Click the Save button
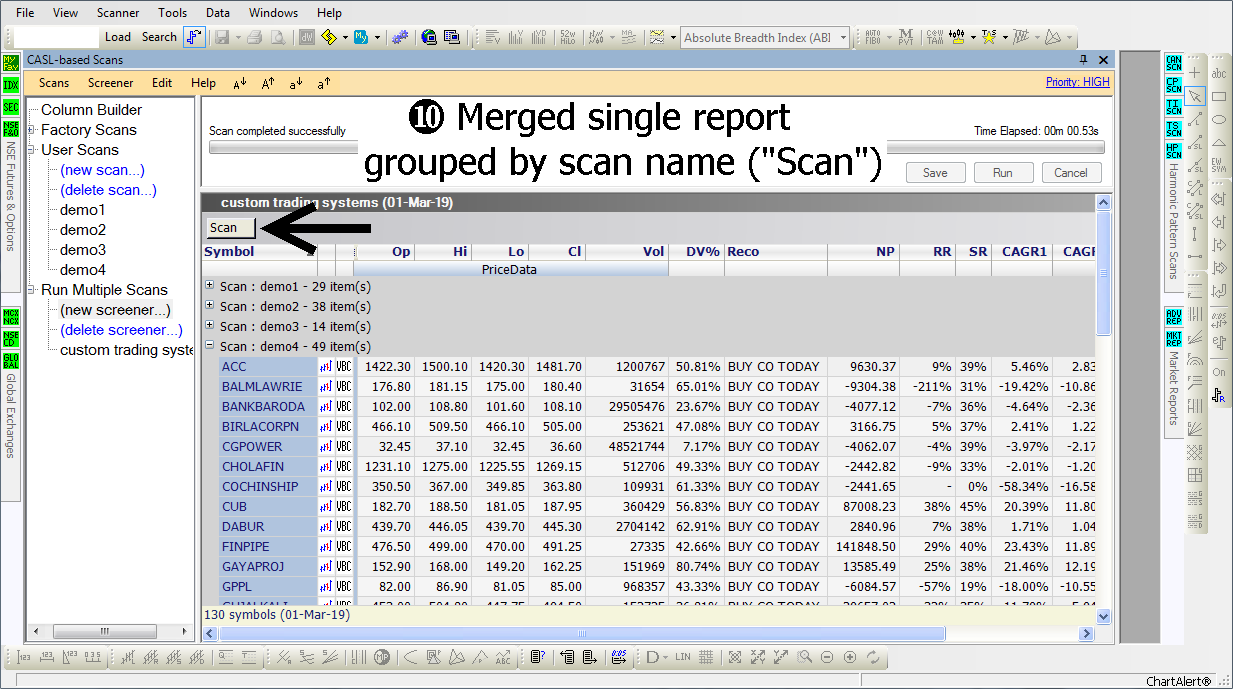The width and height of the screenshot is (1233, 689). 935,173
